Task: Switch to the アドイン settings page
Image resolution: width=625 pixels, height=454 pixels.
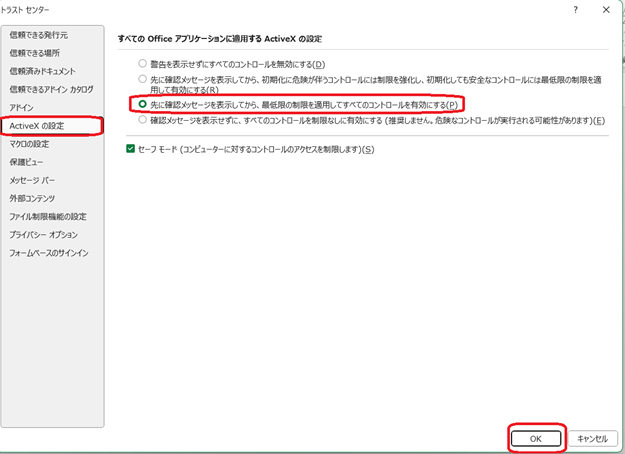Action: coord(22,108)
